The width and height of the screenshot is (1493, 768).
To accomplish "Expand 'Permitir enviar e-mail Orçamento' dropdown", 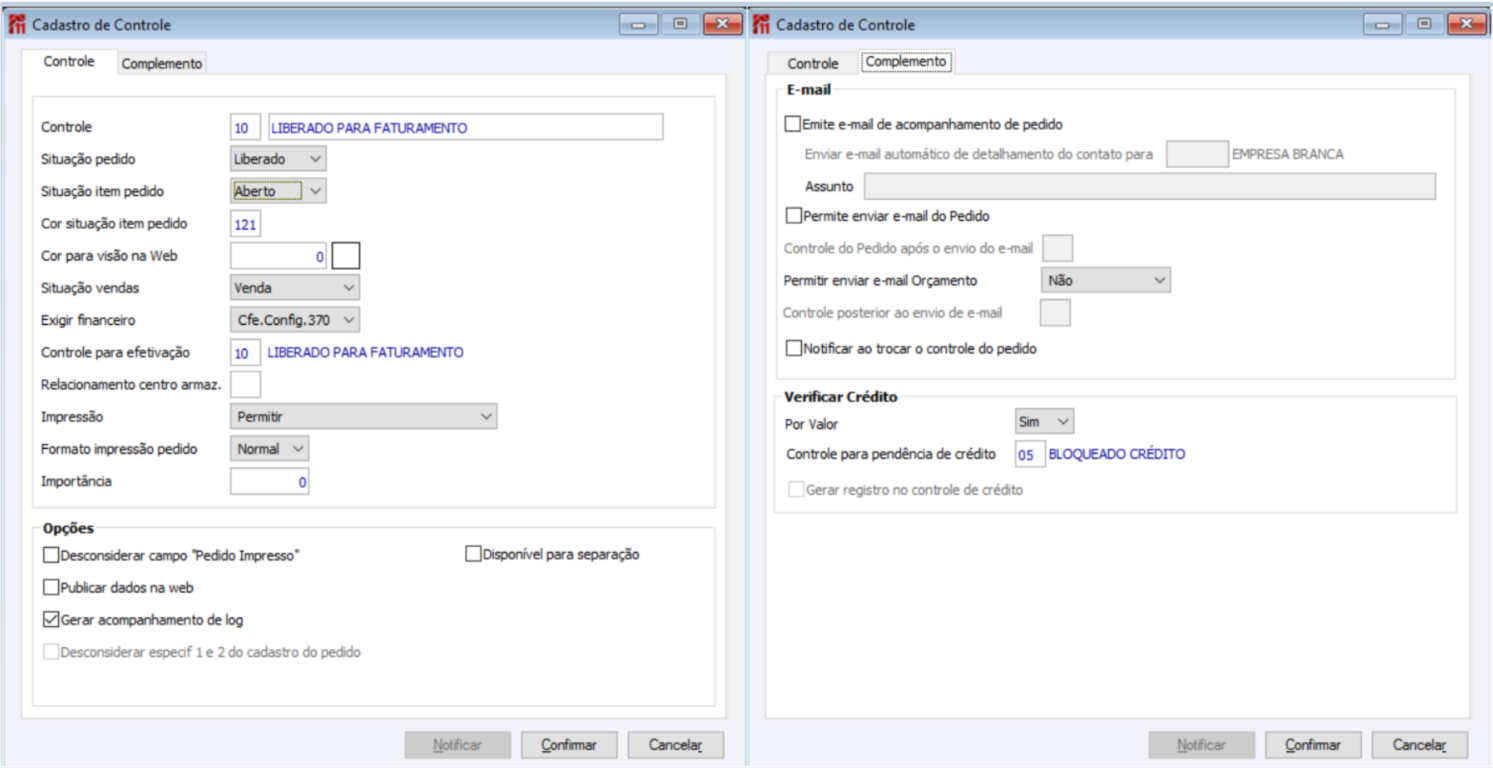I will tap(1106, 281).
